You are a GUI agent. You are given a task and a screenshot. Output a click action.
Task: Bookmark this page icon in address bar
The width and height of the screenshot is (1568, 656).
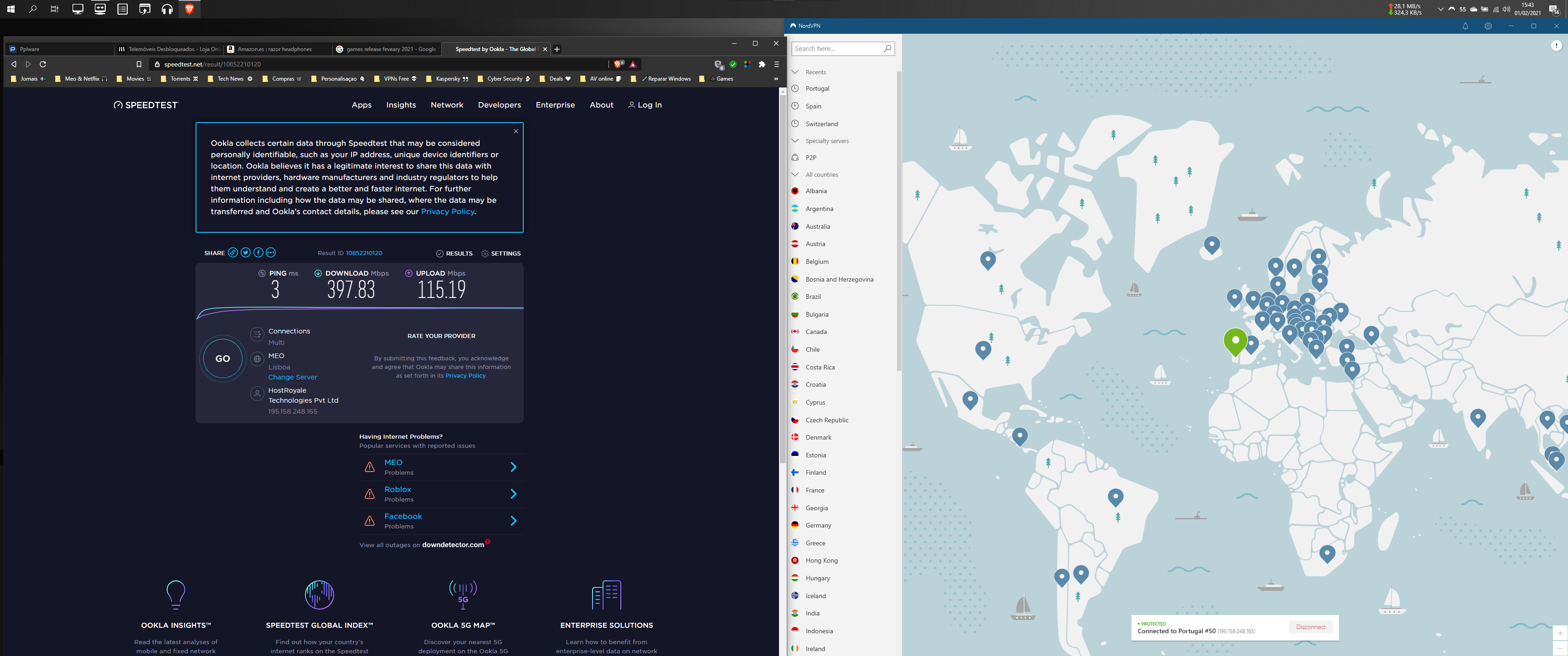tap(139, 64)
